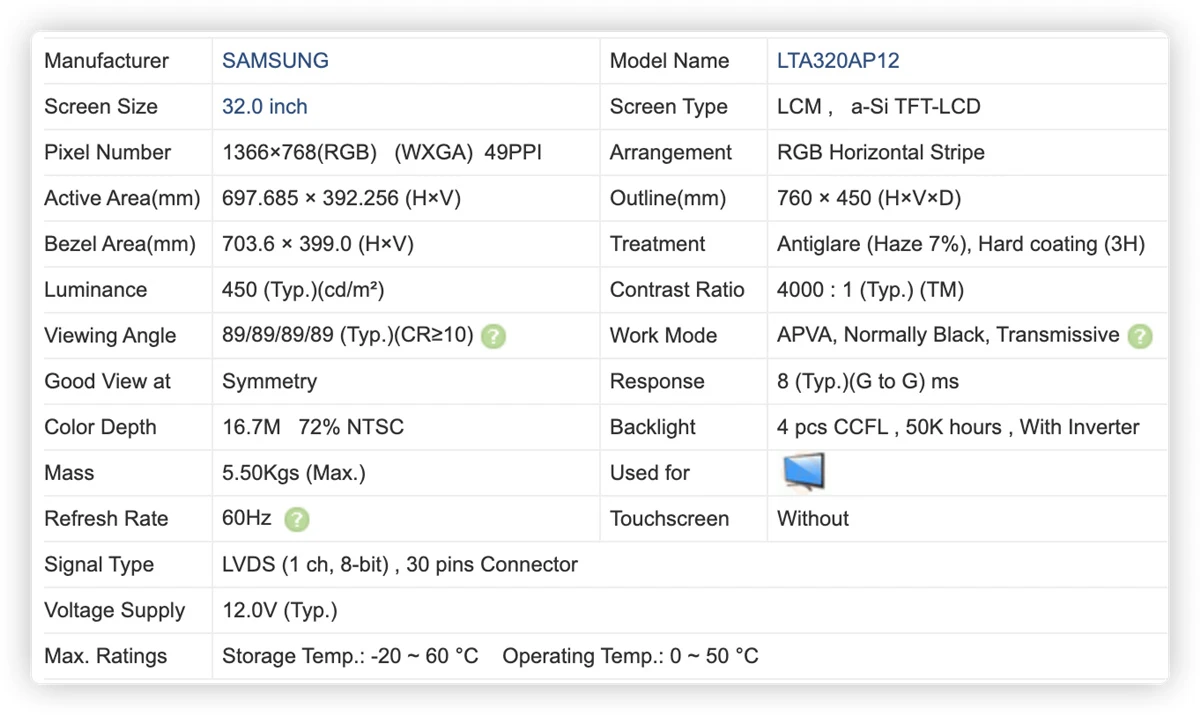Click the help icon beside Work Mode value
This screenshot has width=1200, height=715.
1140,336
